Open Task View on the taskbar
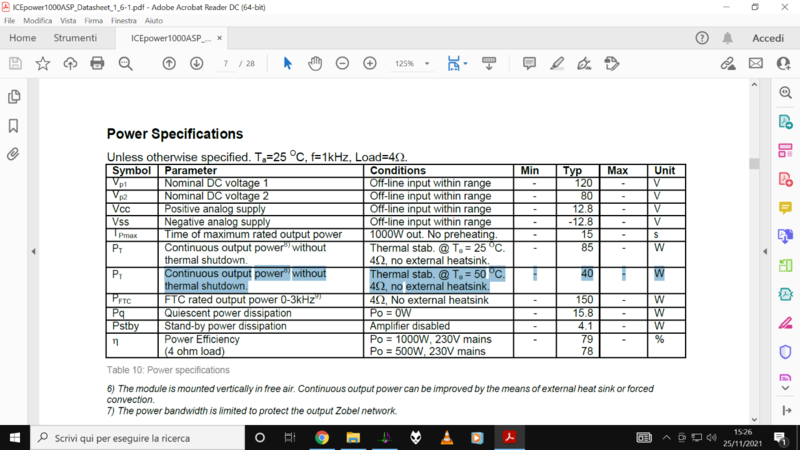Image resolution: width=800 pixels, height=450 pixels. 290,438
